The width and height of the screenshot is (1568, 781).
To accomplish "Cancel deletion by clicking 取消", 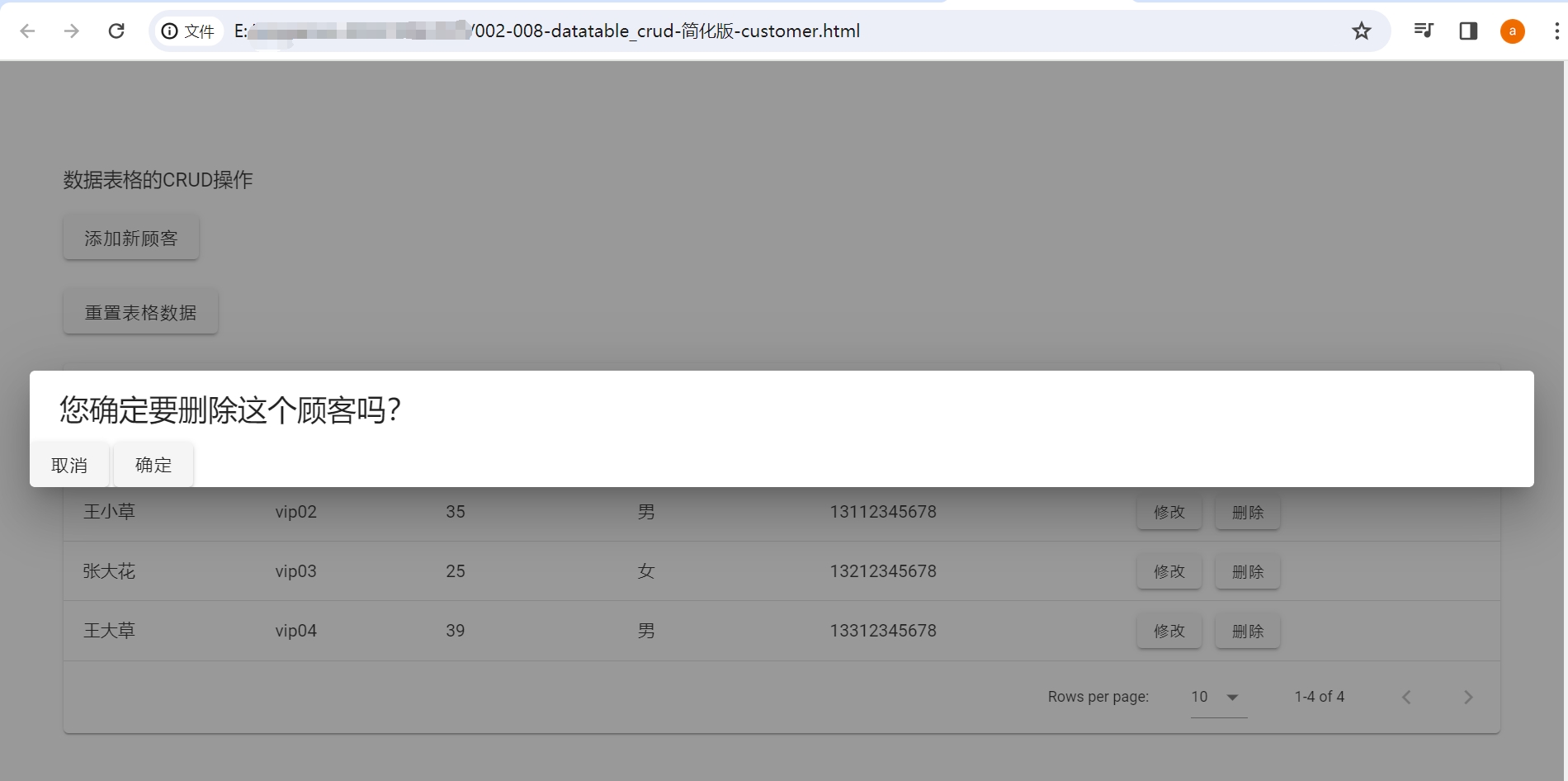I will [69, 464].
